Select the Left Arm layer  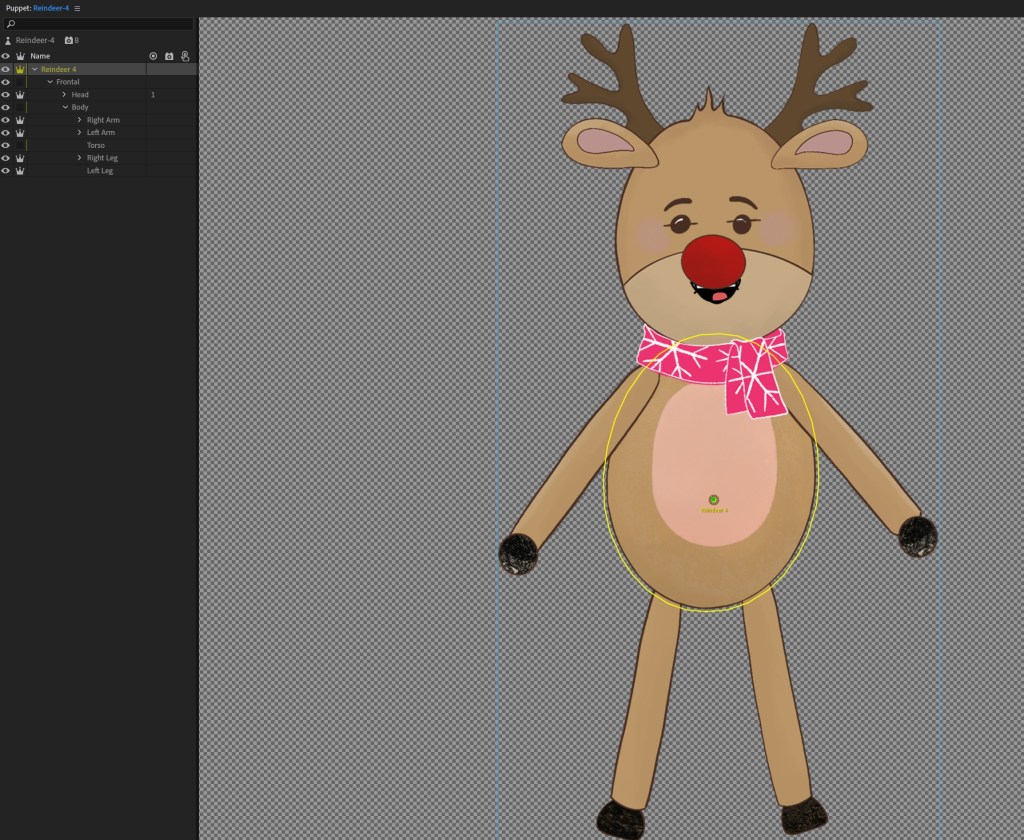point(101,133)
